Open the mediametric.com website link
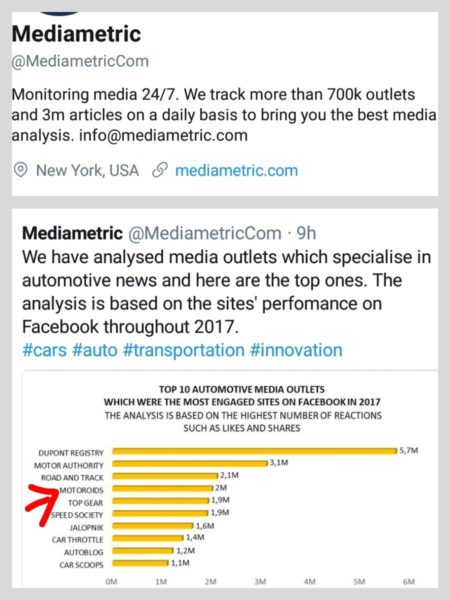Screen dimensions: 450x600 236,171
